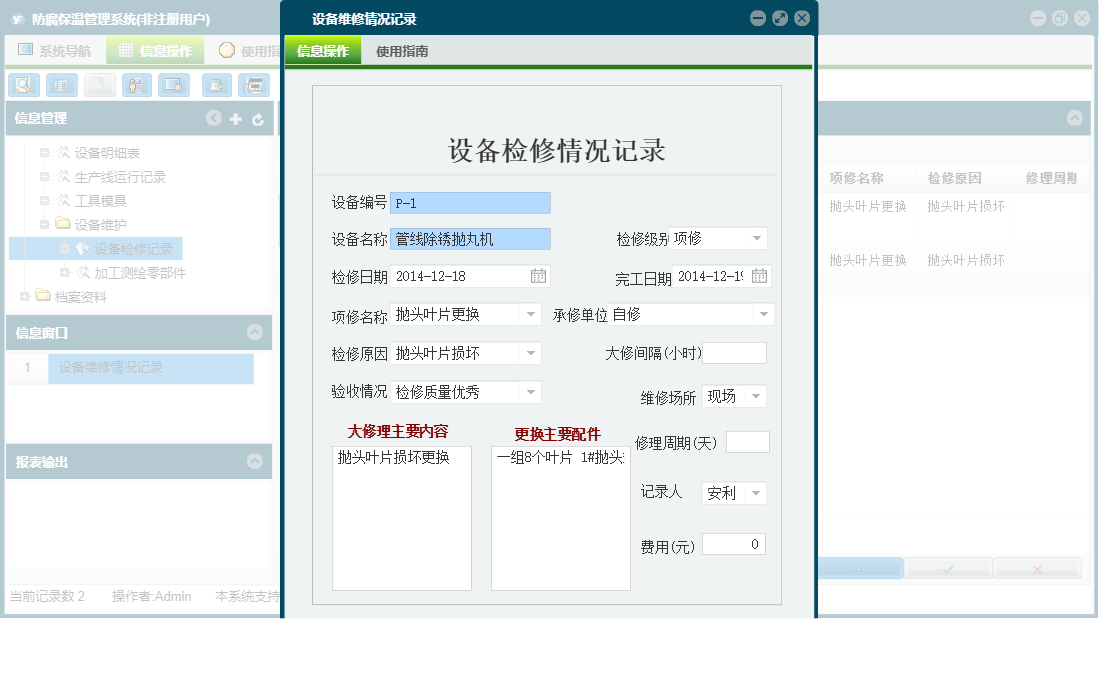1099x675 pixels.
Task: Select the search query tool in the toolbar
Action: [23, 85]
